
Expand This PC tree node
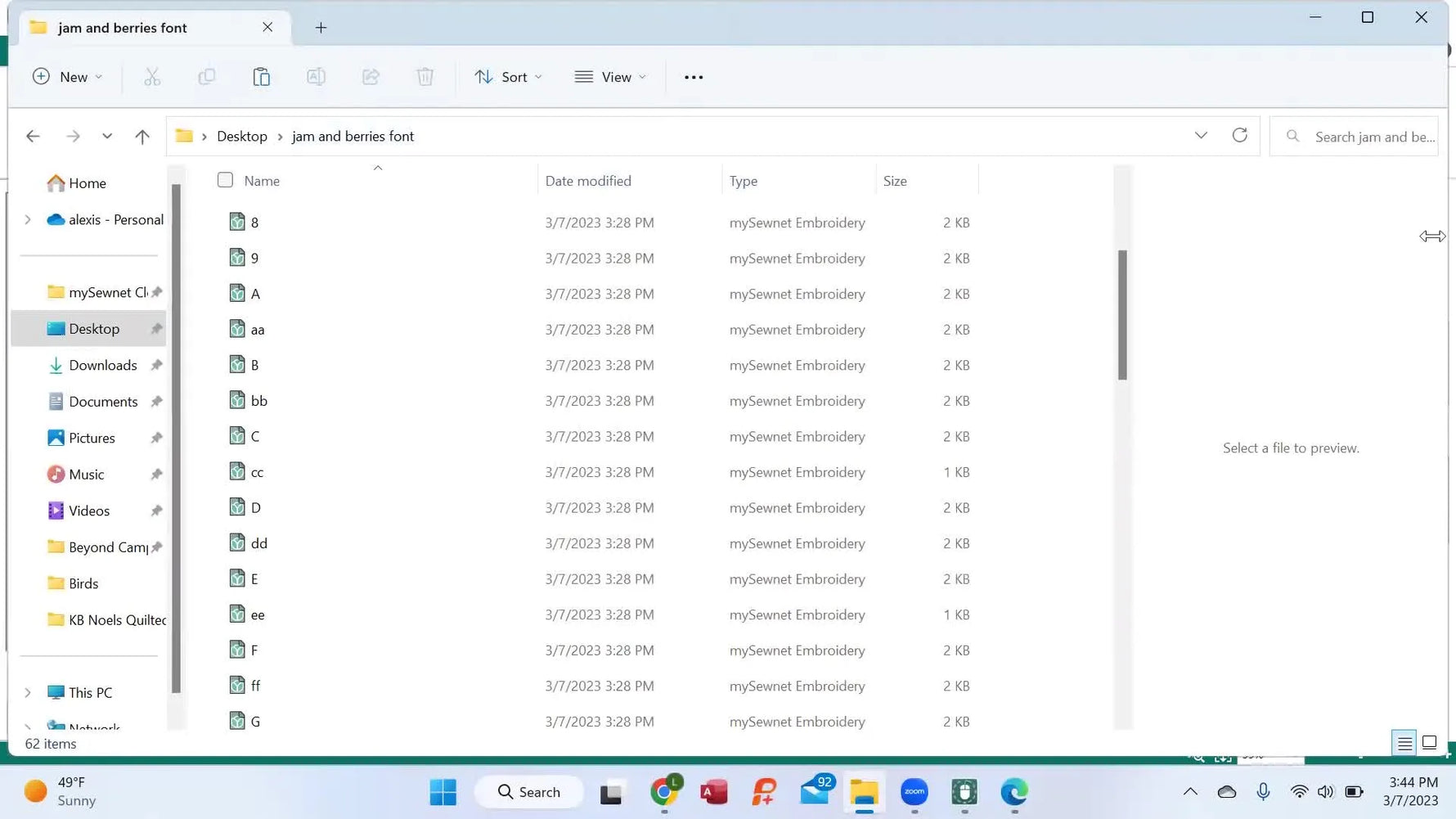click(x=28, y=692)
